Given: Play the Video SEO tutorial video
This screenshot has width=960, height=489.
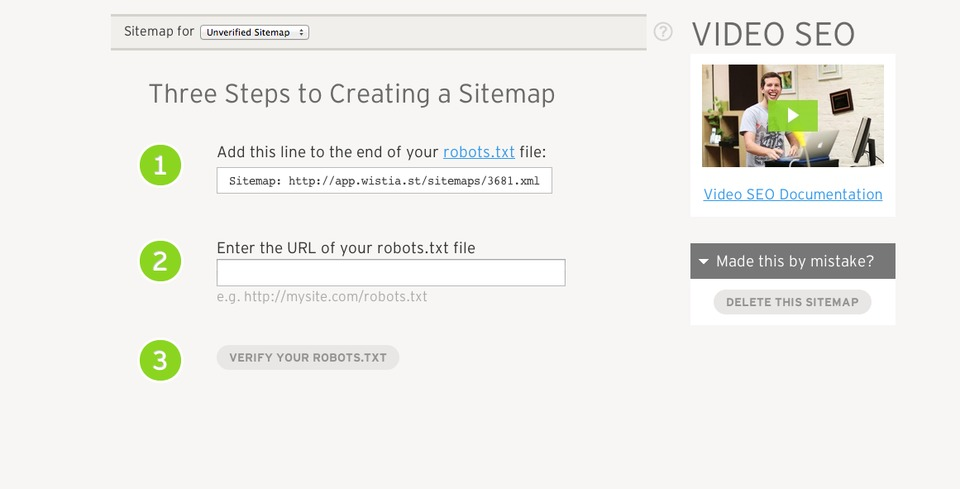Looking at the screenshot, I should pos(792,115).
